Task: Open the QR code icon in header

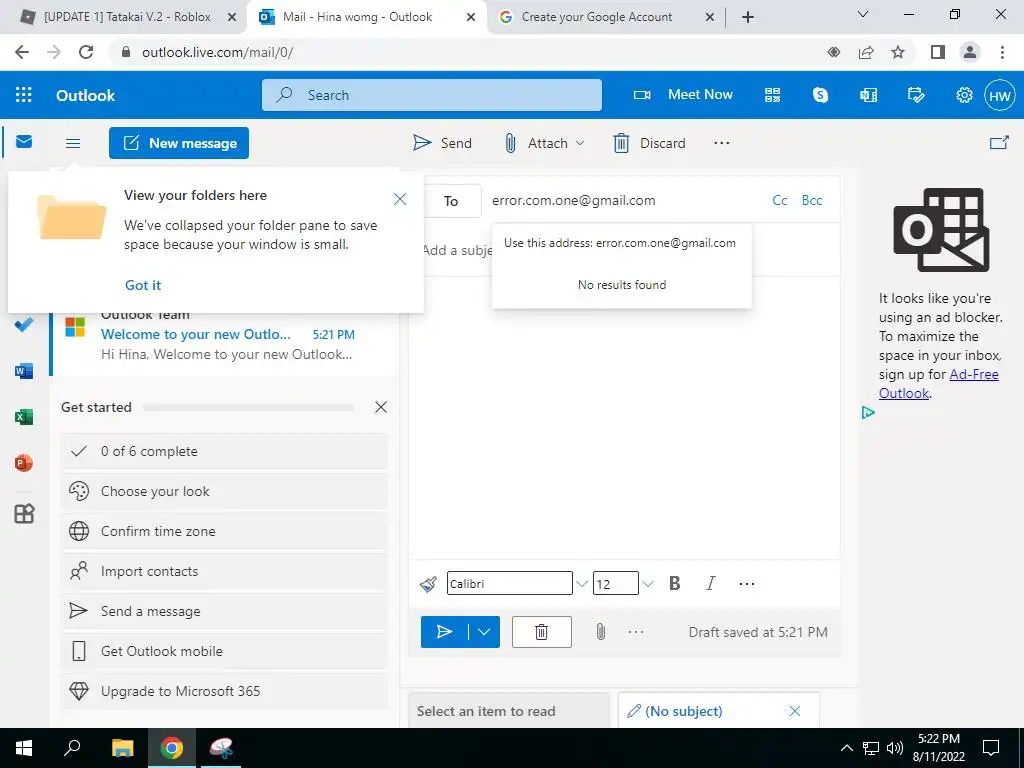Action: coord(772,95)
